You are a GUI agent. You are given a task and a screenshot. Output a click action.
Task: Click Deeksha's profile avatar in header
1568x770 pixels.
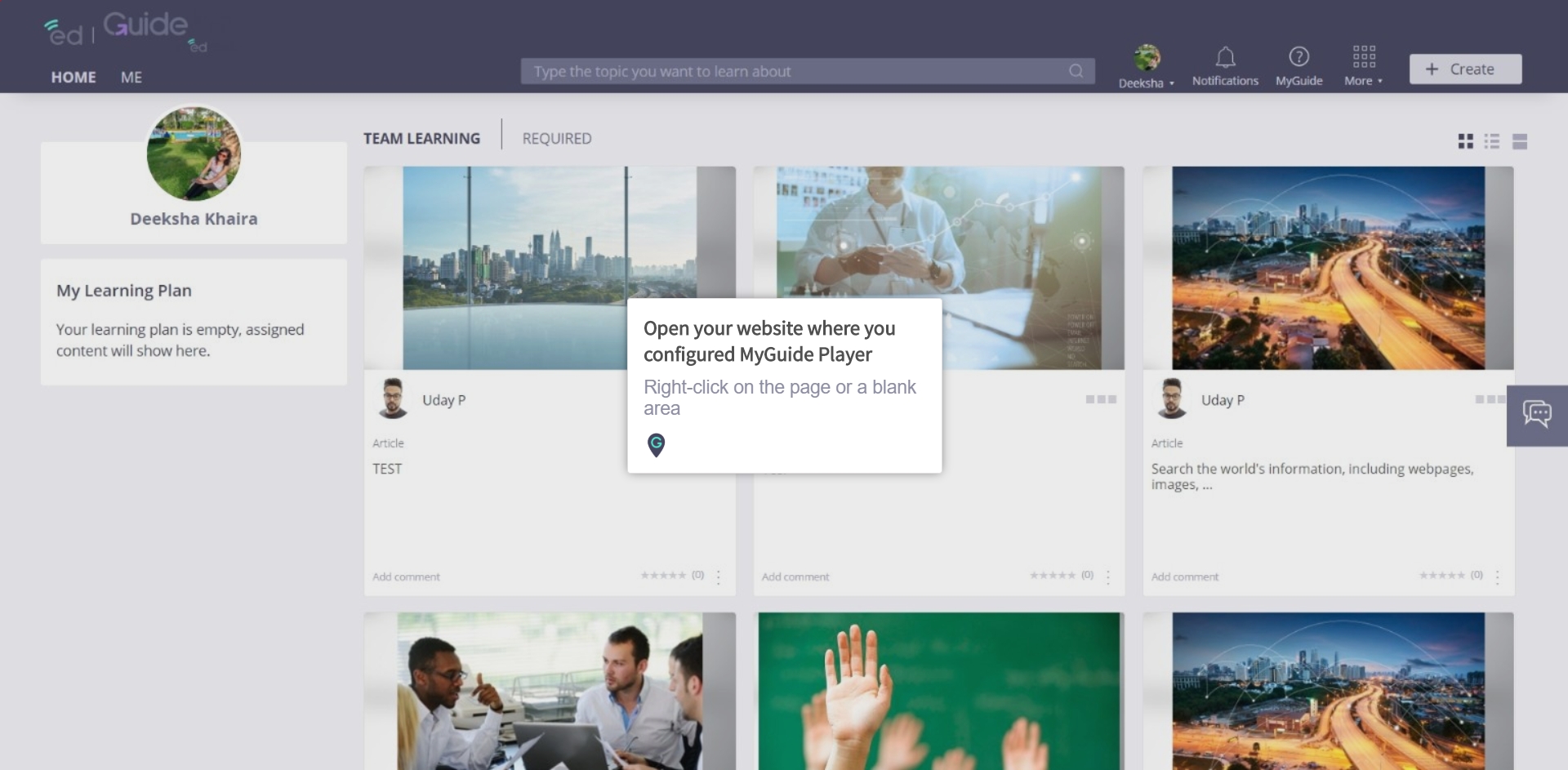coord(1147,57)
